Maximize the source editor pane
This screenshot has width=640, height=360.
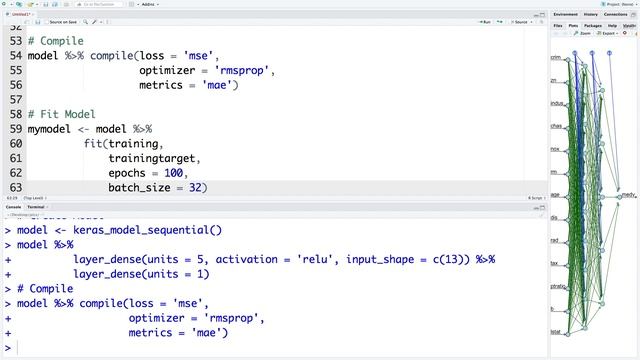tap(542, 15)
